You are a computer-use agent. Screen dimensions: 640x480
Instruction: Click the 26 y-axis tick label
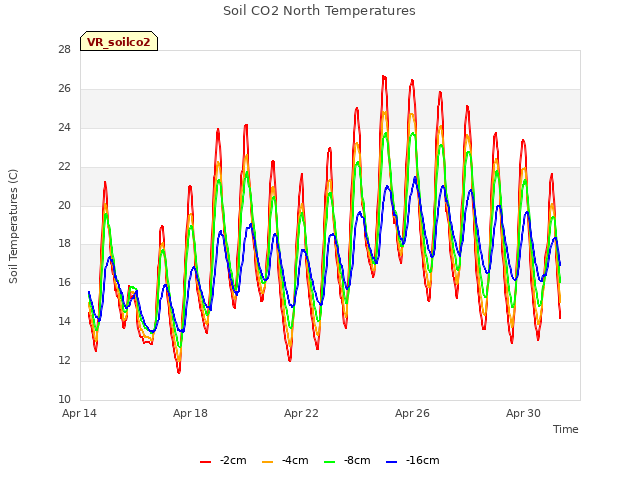pyautogui.click(x=64, y=89)
